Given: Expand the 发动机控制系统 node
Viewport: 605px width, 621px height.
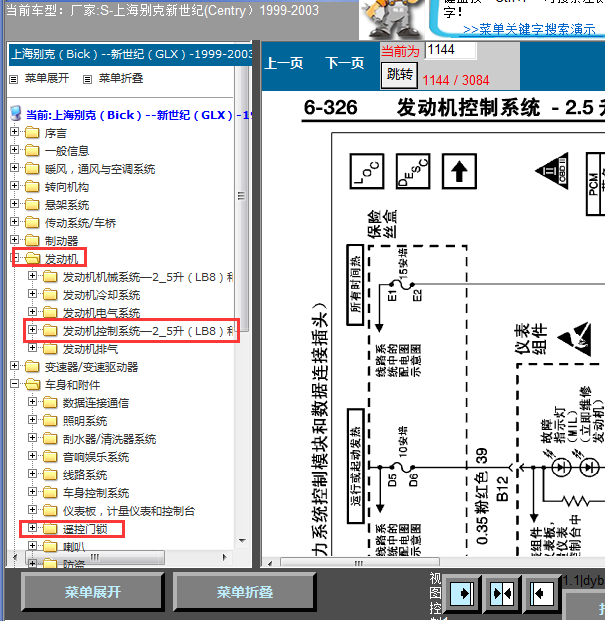Looking at the screenshot, I should point(32,330).
